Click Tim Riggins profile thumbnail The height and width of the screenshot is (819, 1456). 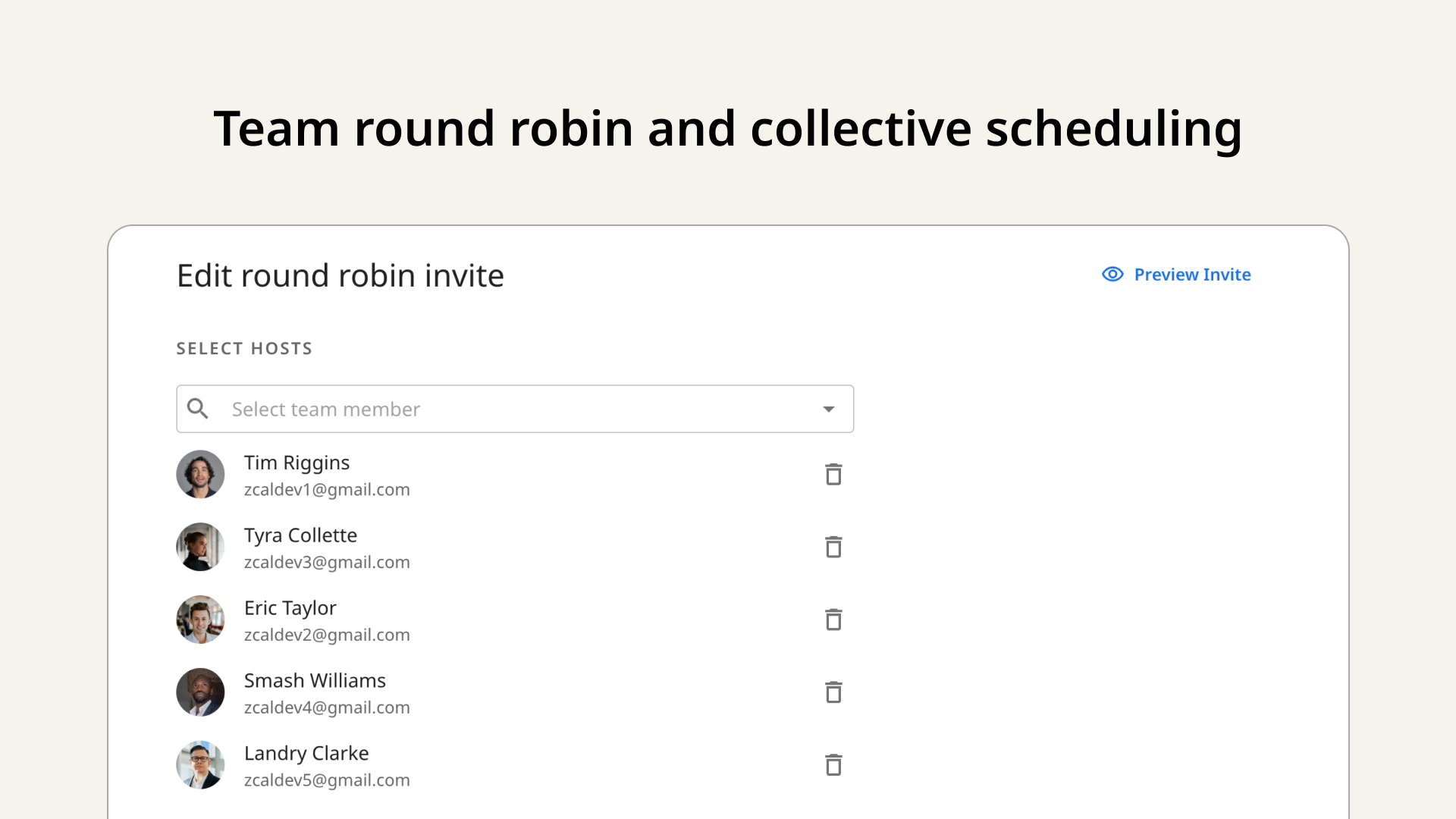pos(200,474)
